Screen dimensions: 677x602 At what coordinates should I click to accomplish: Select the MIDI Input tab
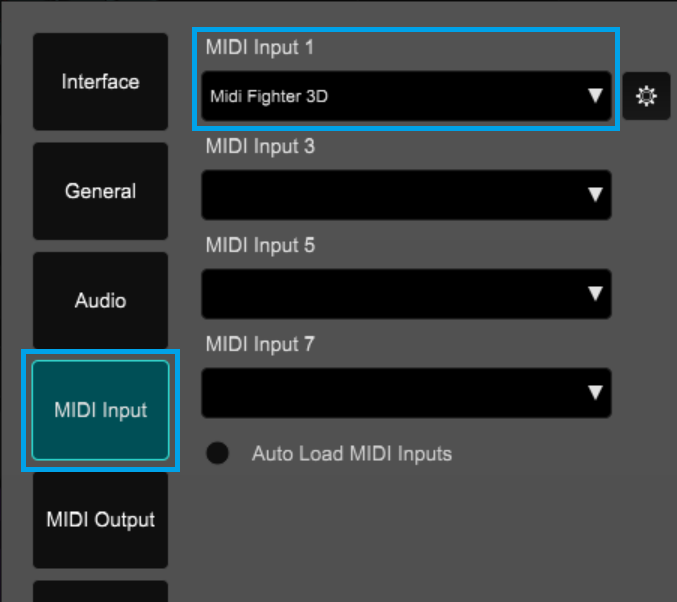[100, 410]
